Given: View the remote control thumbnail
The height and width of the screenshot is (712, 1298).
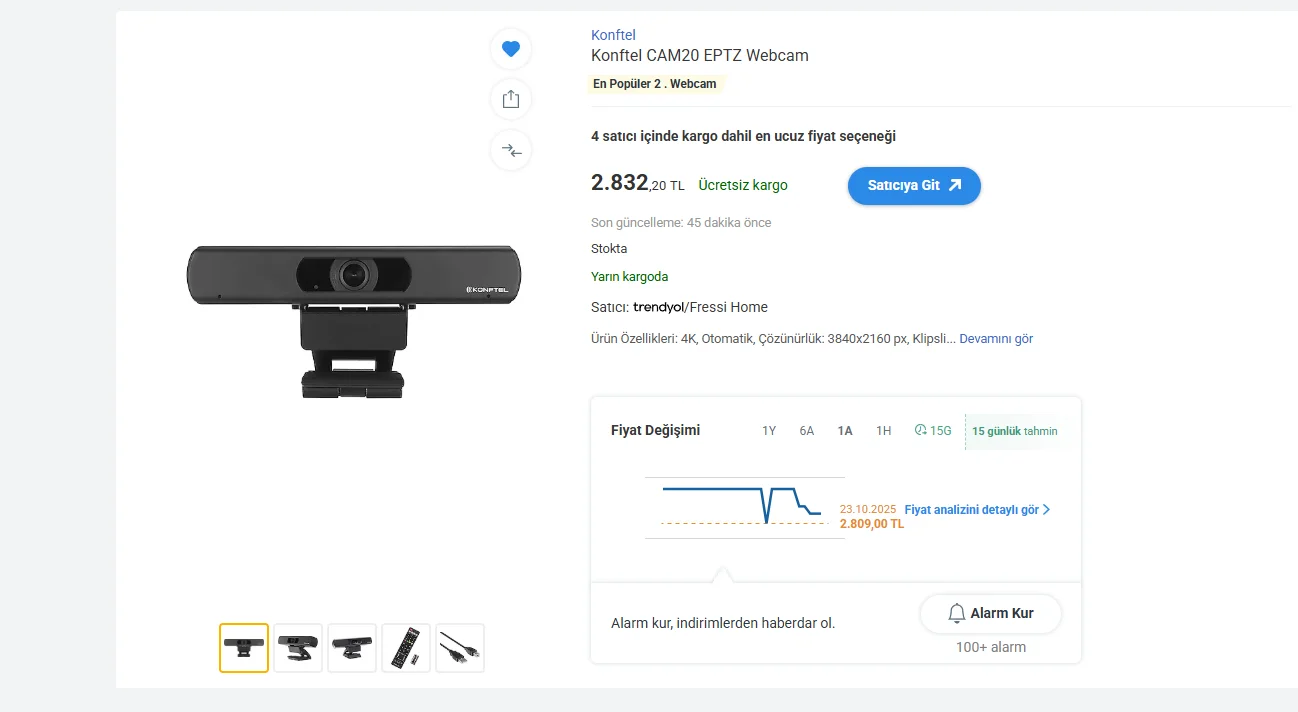Looking at the screenshot, I should pyautogui.click(x=406, y=648).
